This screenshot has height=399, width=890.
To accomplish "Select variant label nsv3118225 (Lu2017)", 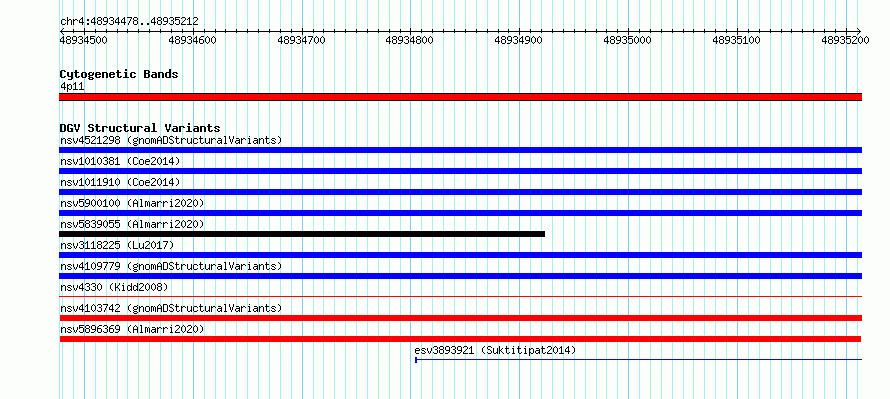I will 117,245.
